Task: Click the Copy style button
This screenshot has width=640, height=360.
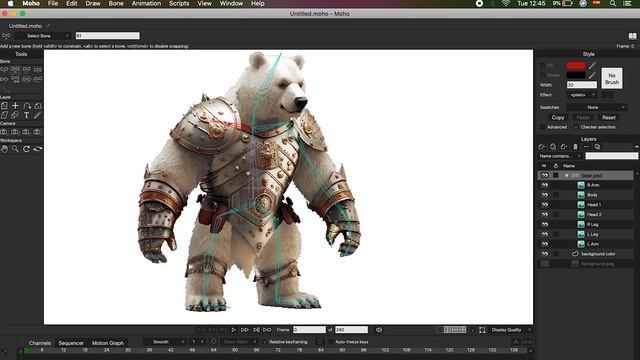Action: [x=558, y=118]
